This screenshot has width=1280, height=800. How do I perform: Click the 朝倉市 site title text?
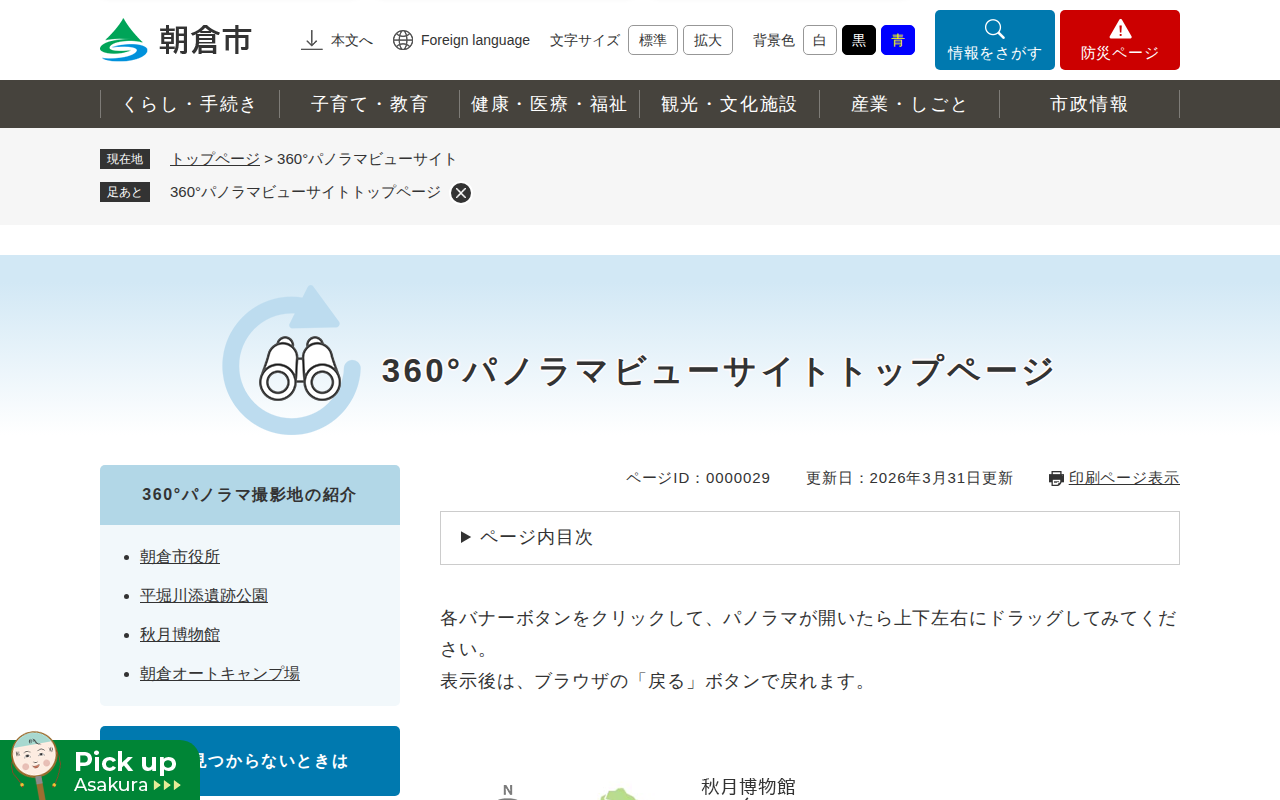pos(206,40)
